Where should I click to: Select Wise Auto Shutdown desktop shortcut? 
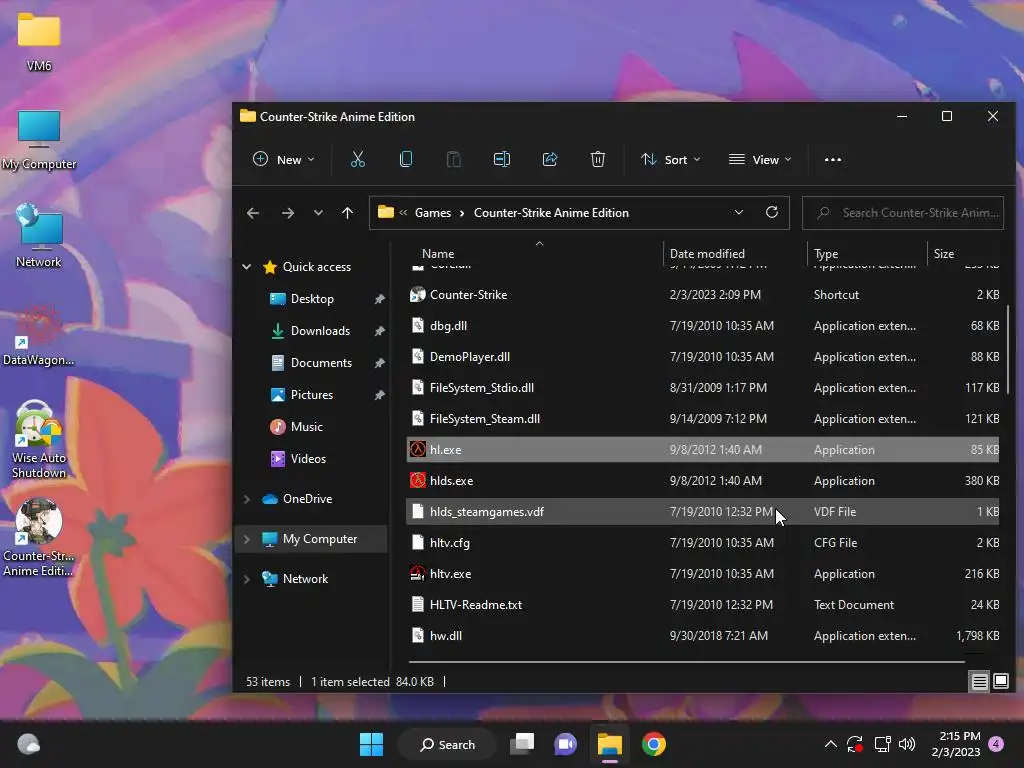[39, 439]
